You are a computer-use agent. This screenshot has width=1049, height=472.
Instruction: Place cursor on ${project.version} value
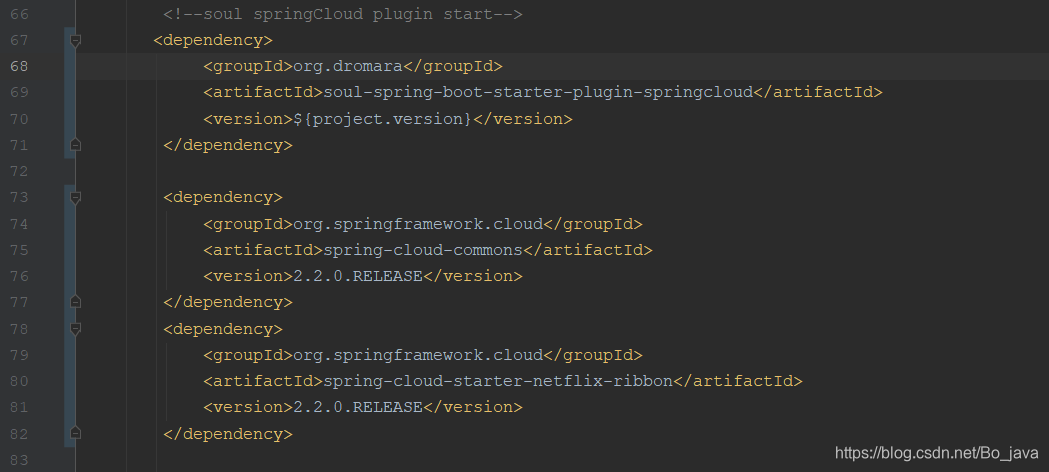tap(383, 119)
